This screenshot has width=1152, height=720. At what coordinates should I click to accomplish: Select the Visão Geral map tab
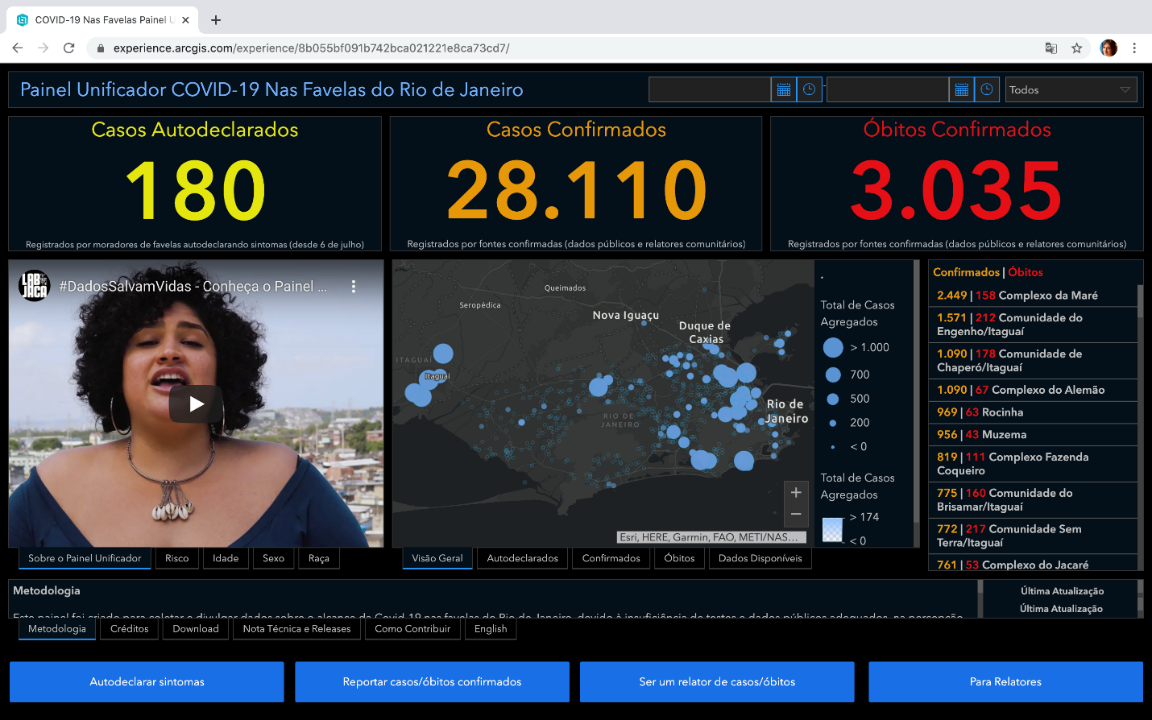(x=437, y=558)
